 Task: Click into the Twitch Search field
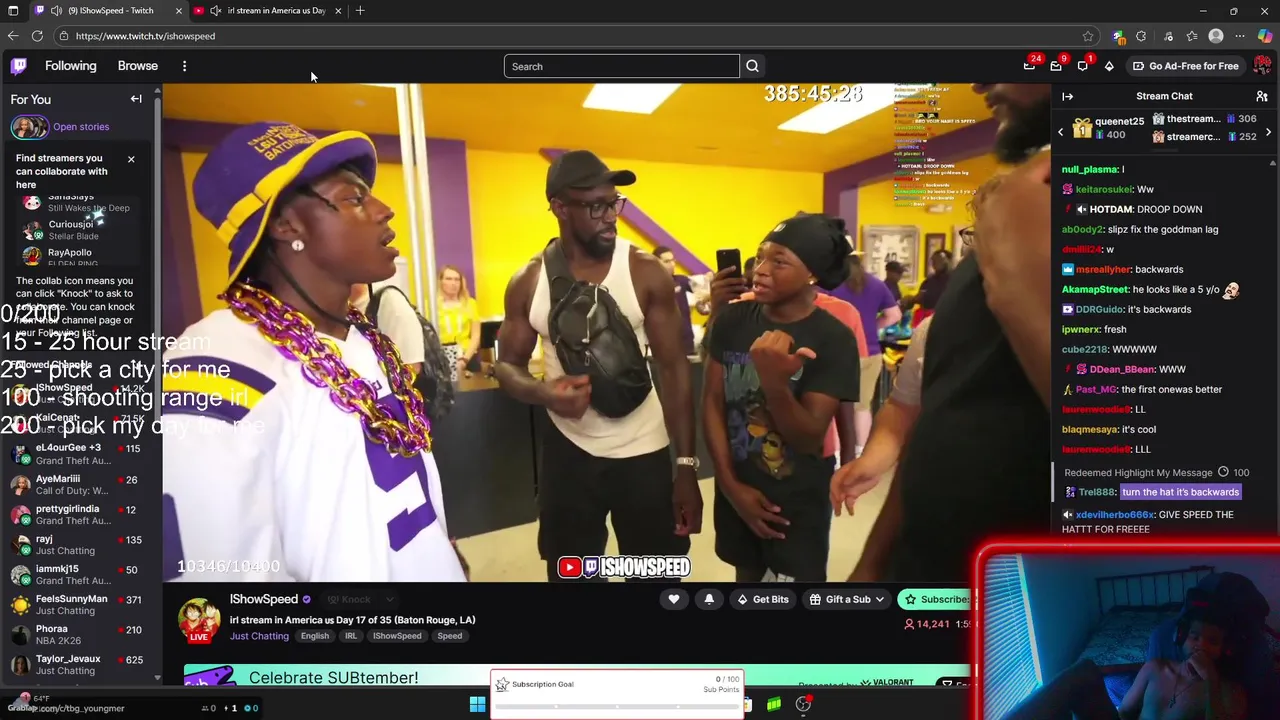[x=621, y=66]
